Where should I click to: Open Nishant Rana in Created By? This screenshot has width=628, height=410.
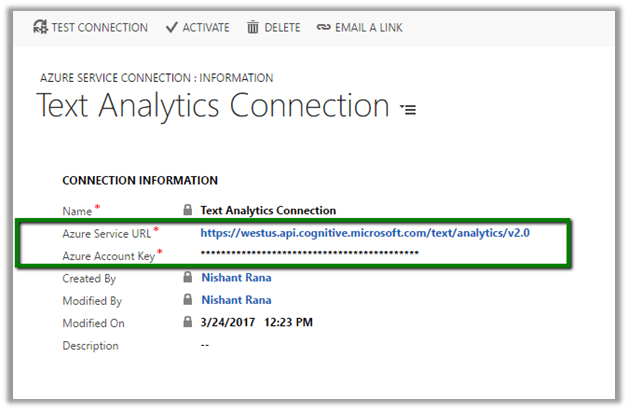[x=236, y=278]
